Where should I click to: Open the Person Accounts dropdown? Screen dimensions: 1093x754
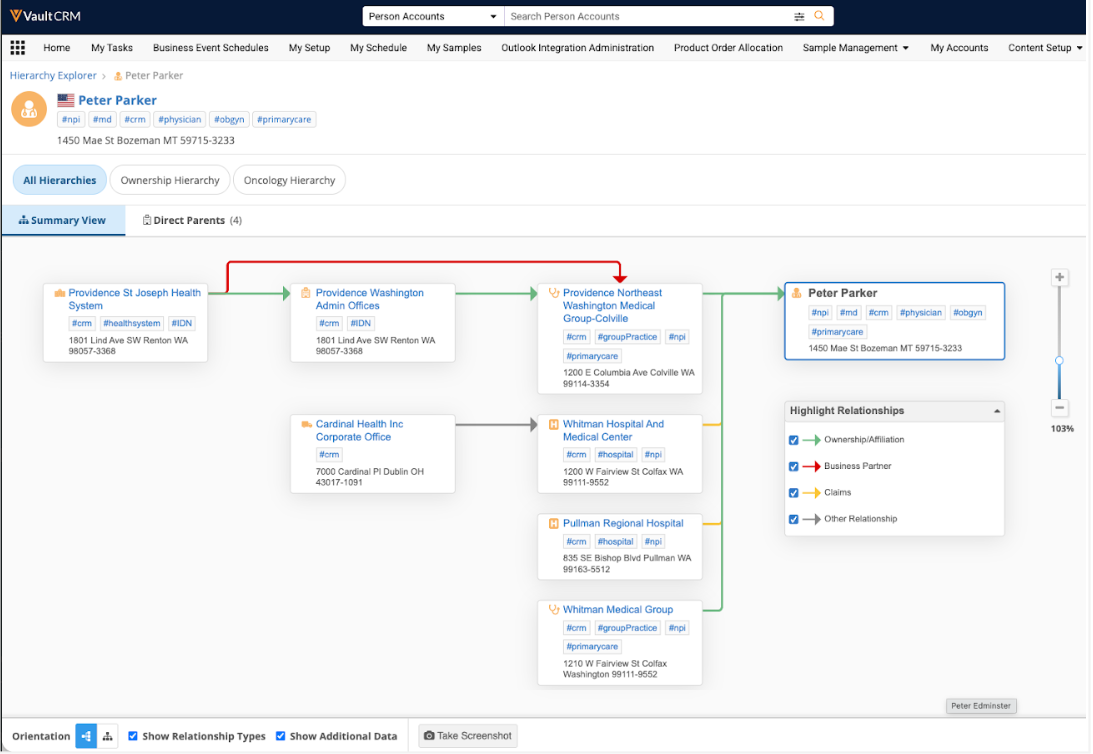click(433, 16)
